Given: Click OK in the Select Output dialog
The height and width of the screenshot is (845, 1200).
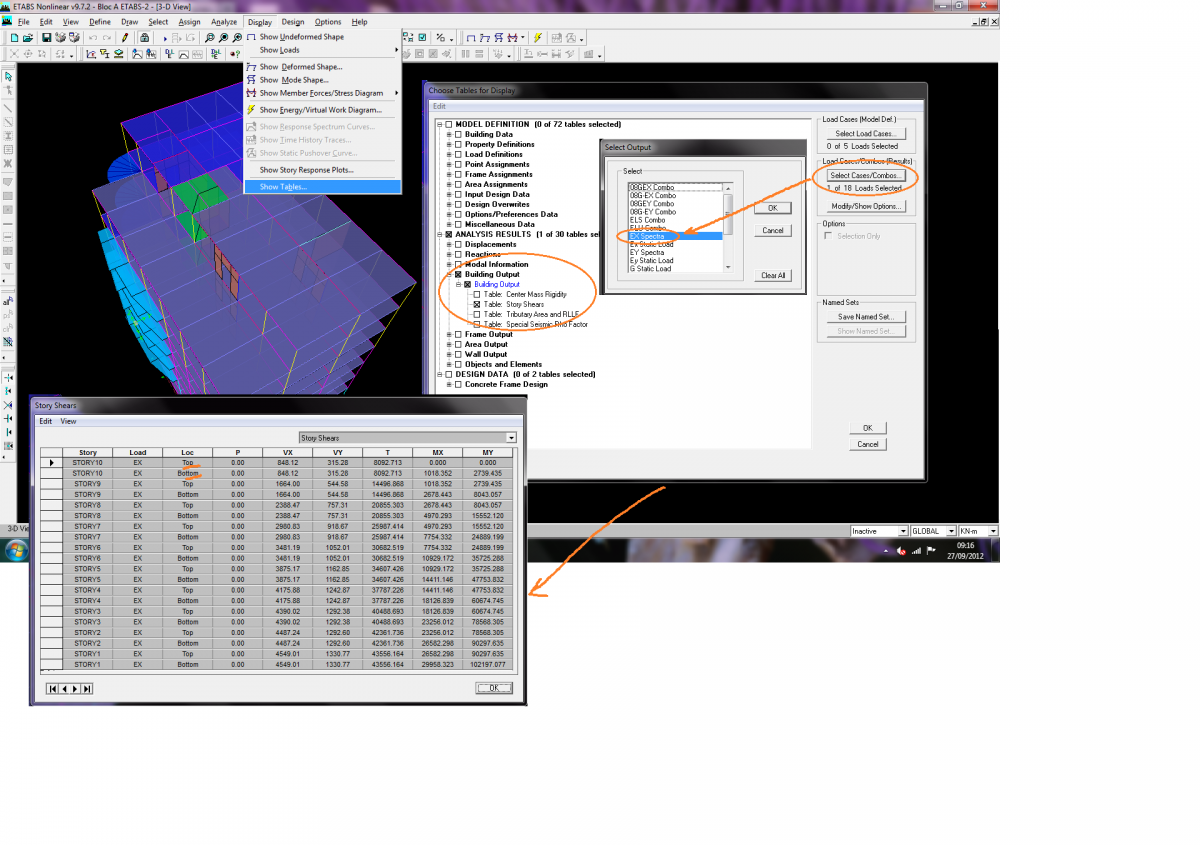Looking at the screenshot, I should pos(773,208).
